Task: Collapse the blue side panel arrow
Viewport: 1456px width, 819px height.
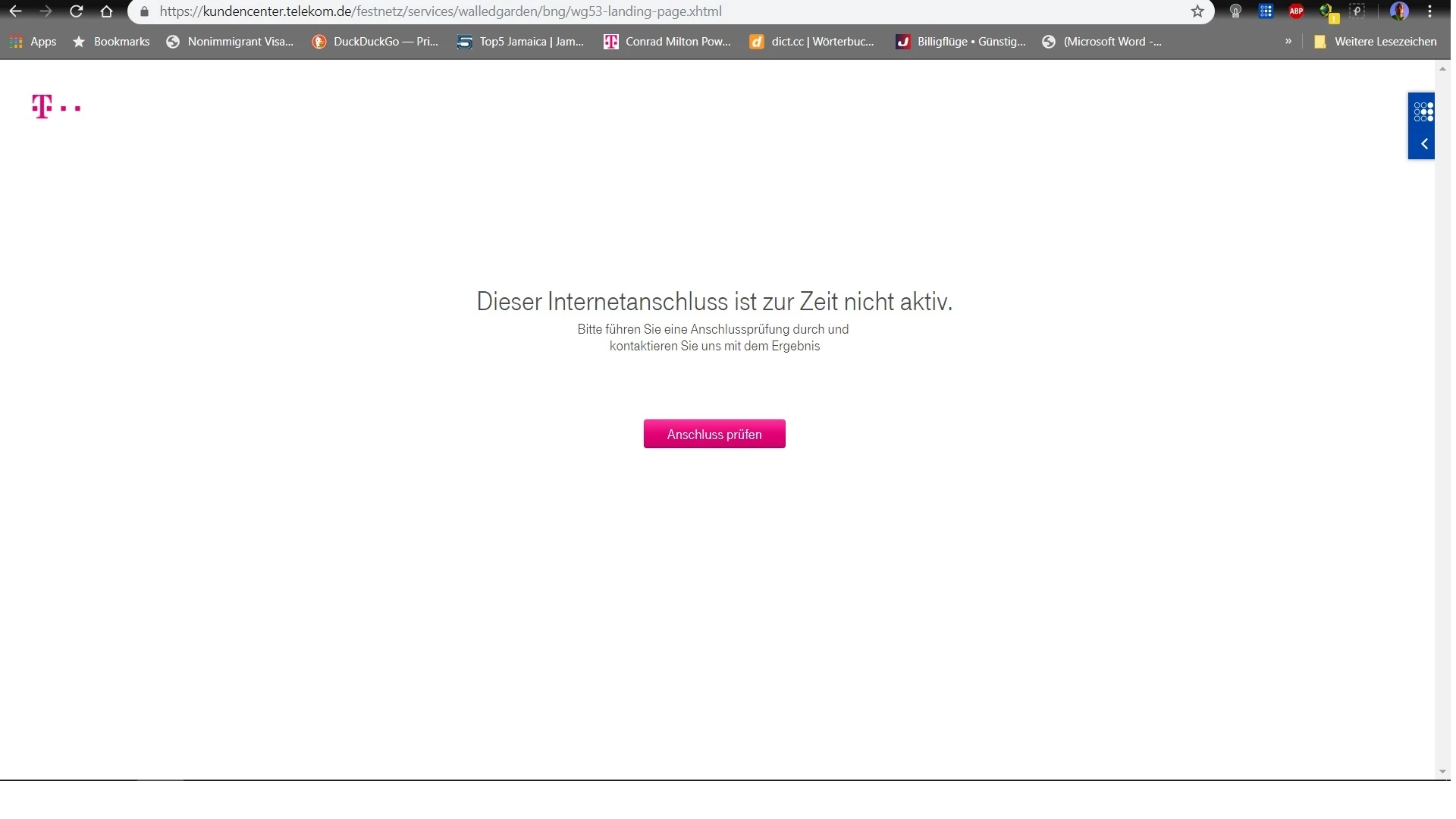Action: [x=1423, y=144]
